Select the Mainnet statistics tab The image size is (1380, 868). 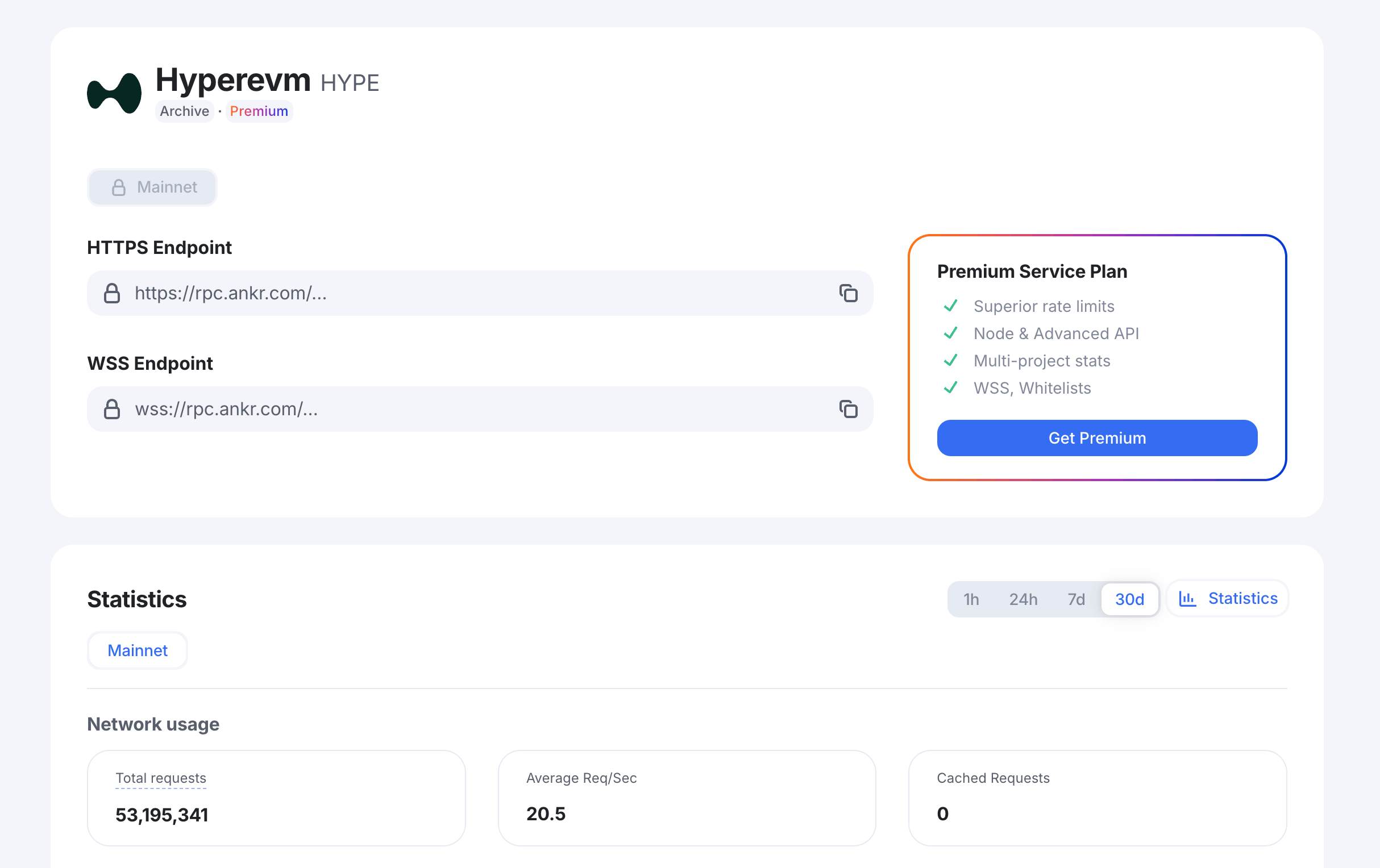pos(138,650)
